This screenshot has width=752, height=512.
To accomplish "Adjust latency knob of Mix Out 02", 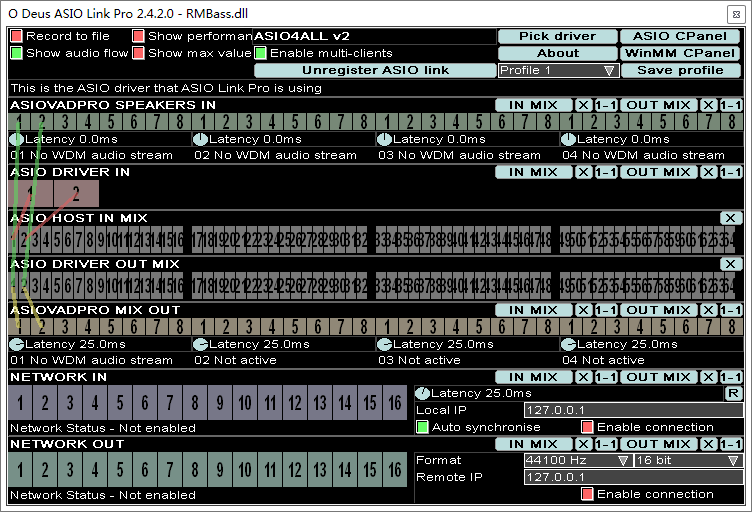I will (x=200, y=344).
